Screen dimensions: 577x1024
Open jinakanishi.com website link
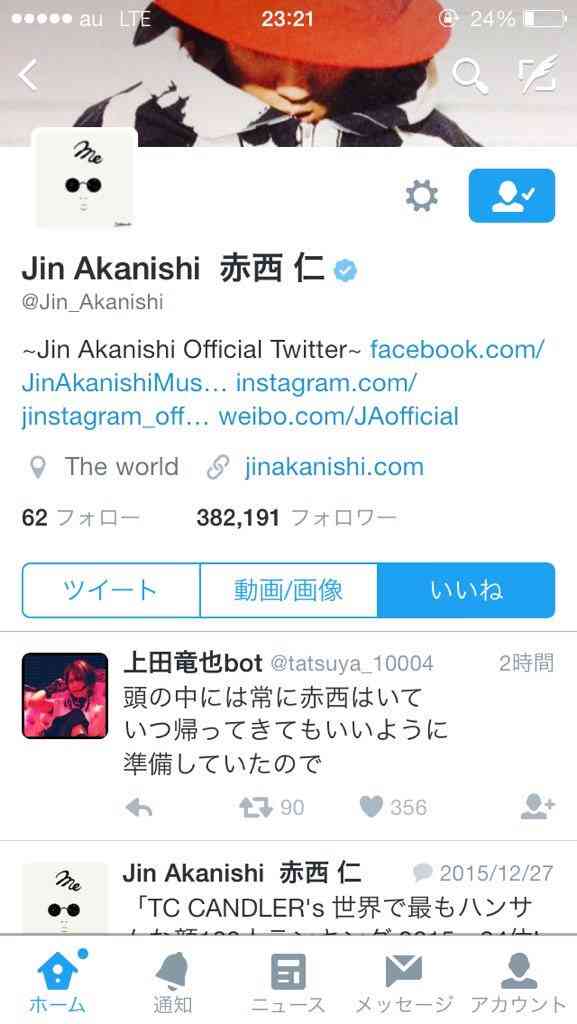click(x=334, y=467)
